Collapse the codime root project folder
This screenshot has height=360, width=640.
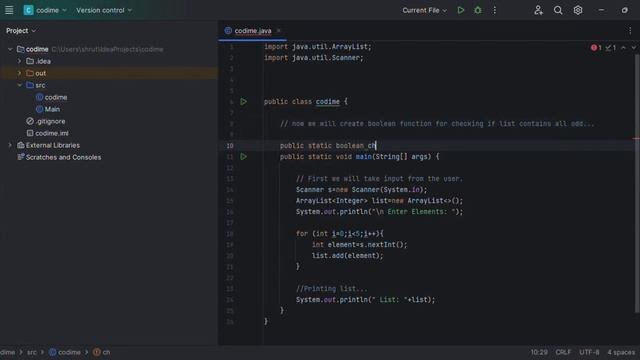point(10,49)
